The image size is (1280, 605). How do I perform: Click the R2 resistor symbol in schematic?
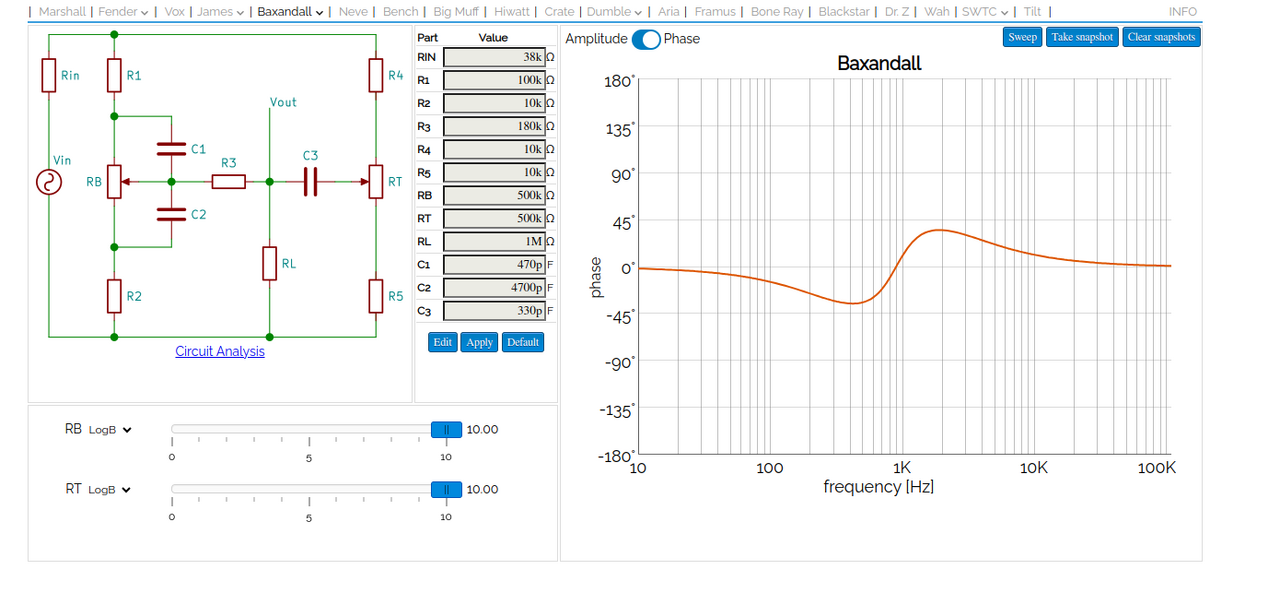pyautogui.click(x=114, y=296)
